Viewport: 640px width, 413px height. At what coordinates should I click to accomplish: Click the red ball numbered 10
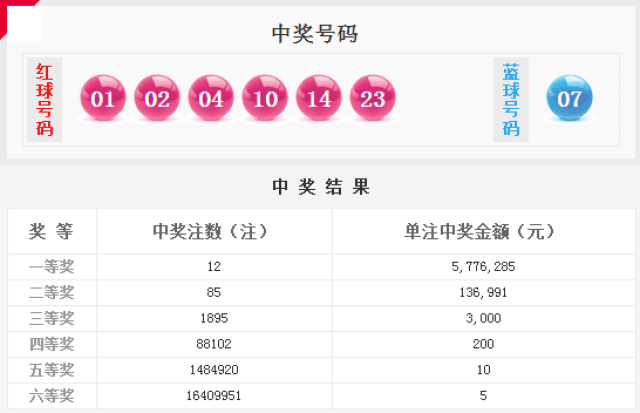(264, 98)
